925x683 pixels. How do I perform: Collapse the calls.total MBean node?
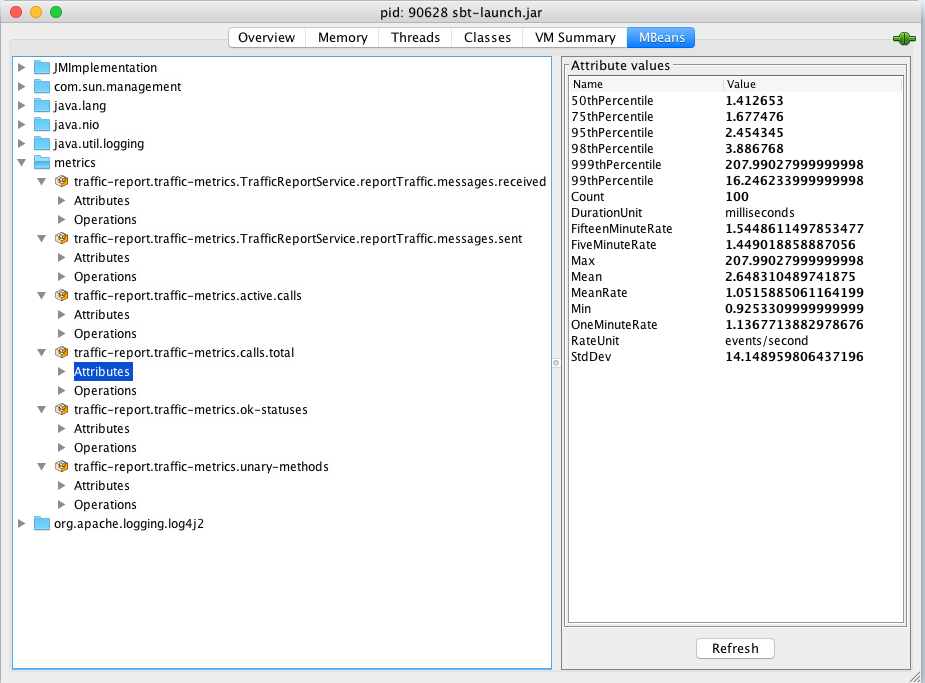pyautogui.click(x=41, y=352)
